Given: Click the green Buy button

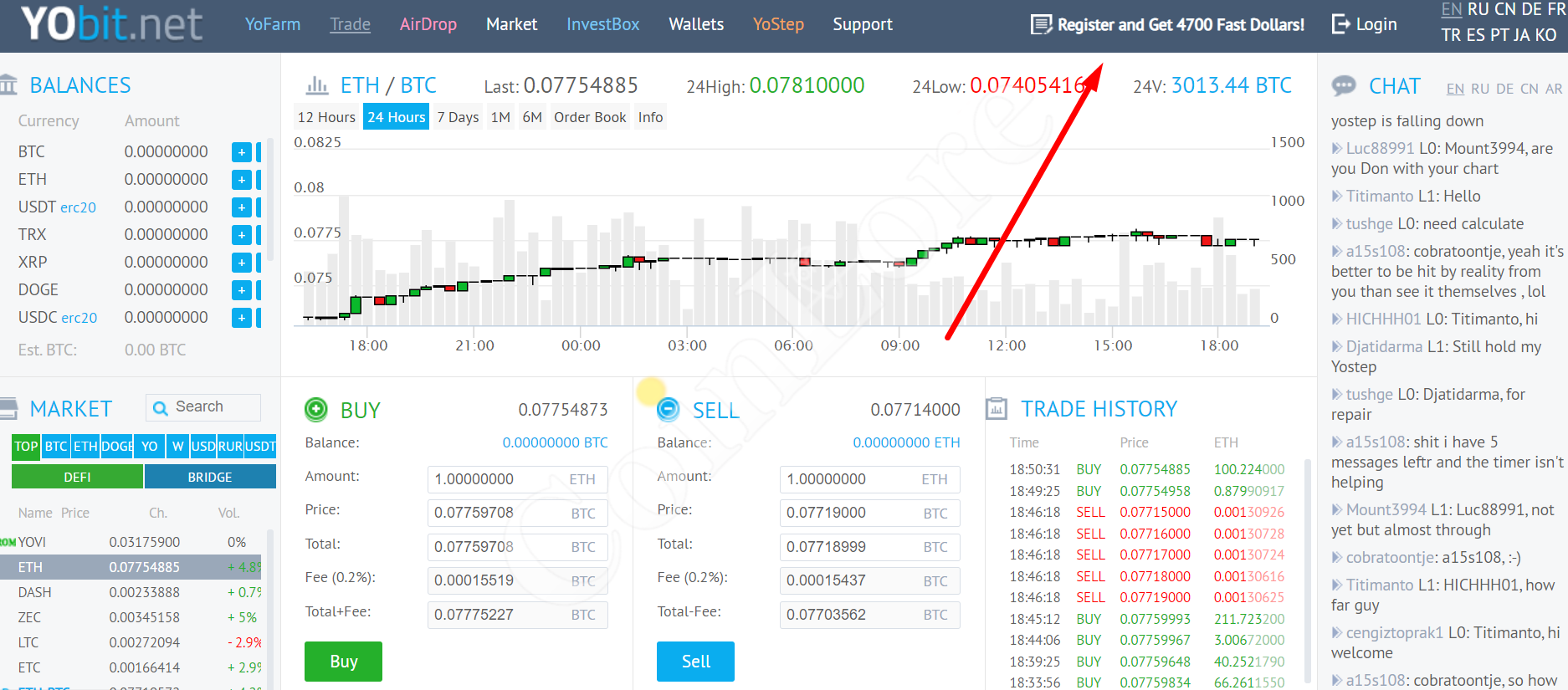Looking at the screenshot, I should point(343,662).
